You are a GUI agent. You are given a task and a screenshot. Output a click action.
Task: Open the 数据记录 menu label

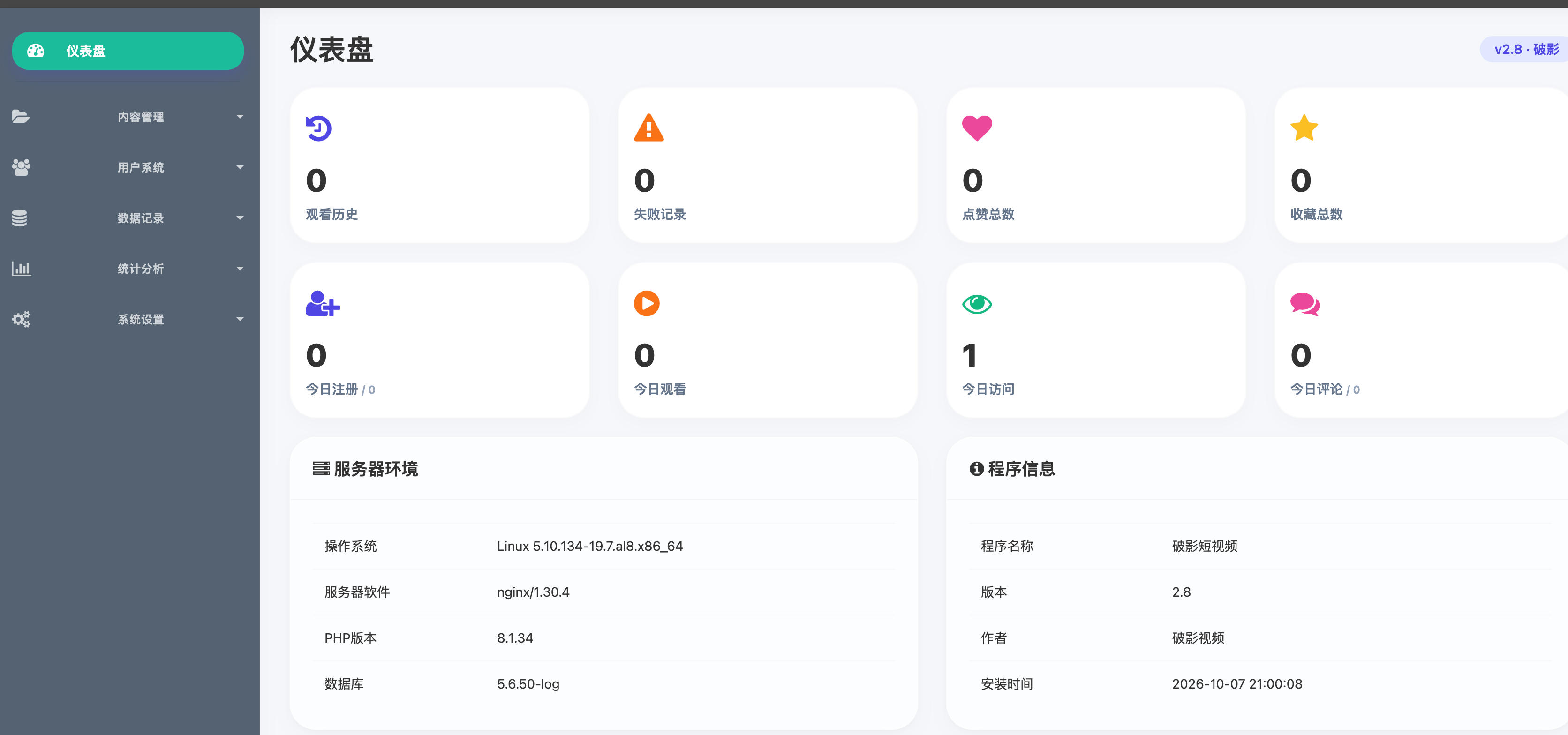coord(141,218)
